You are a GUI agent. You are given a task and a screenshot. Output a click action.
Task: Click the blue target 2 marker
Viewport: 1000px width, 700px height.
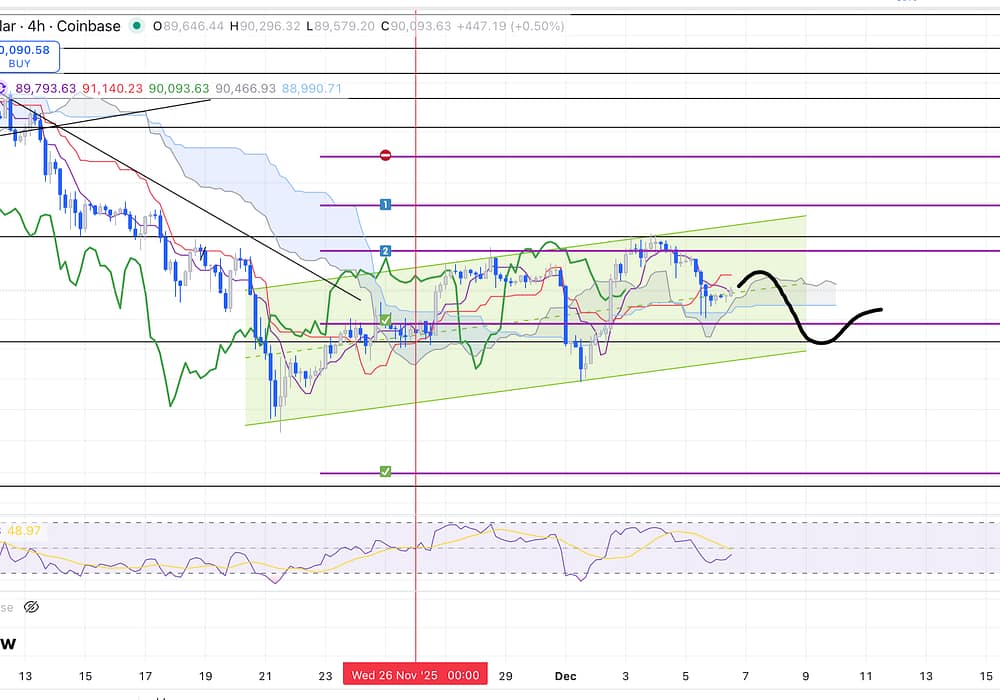(385, 250)
